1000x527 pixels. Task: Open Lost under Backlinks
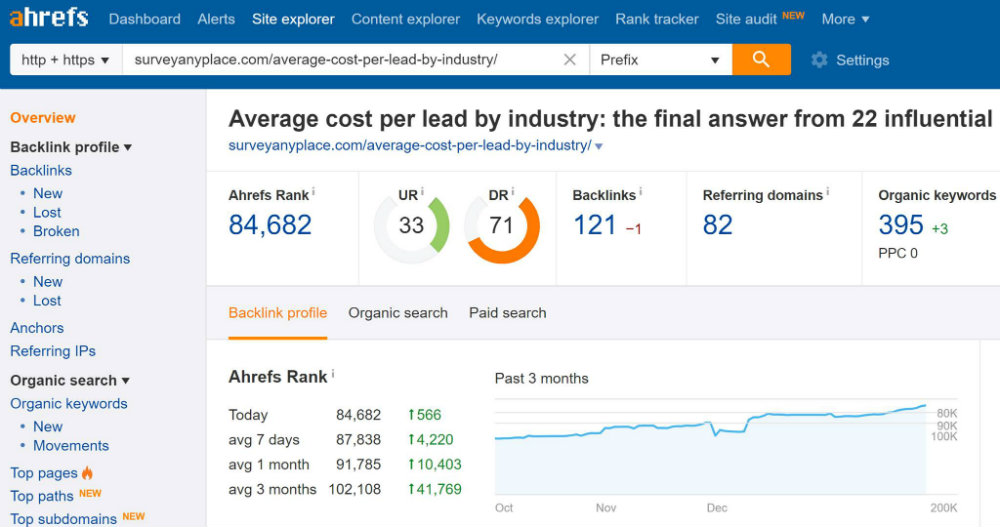pos(47,212)
